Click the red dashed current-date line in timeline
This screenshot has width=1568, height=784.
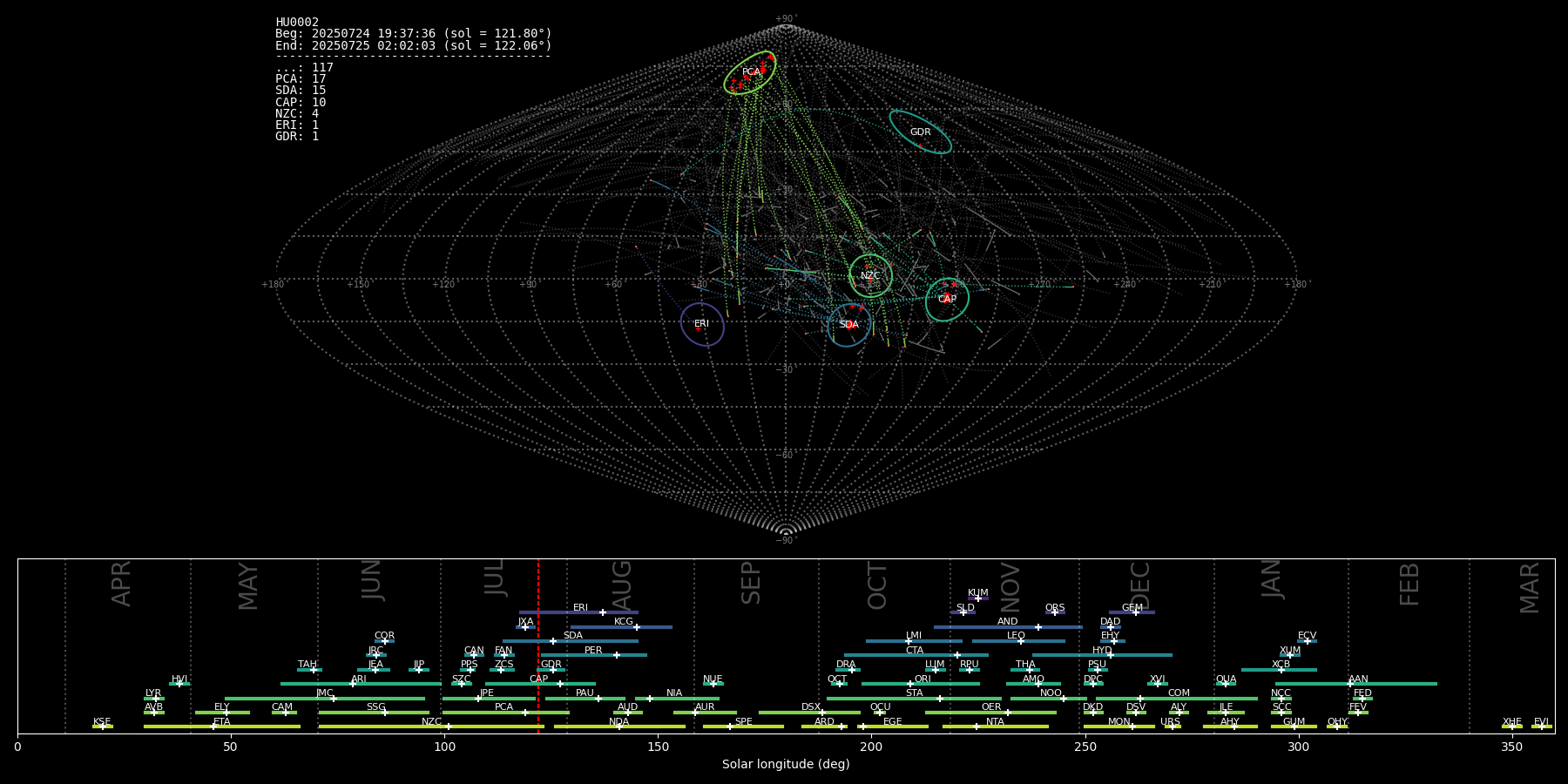click(538, 645)
